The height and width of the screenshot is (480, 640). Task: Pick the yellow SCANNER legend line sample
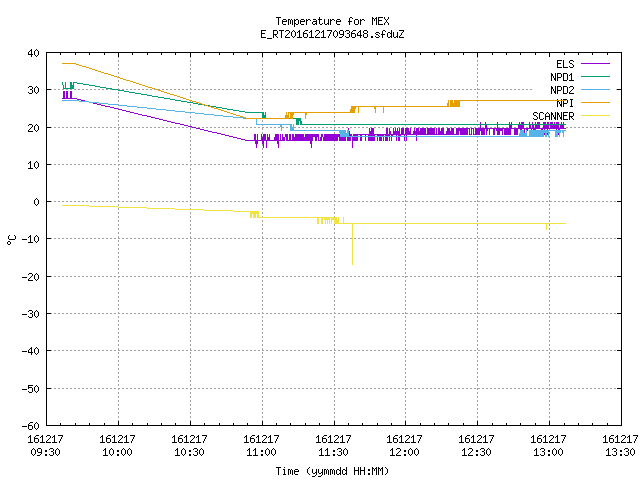pyautogui.click(x=595, y=116)
